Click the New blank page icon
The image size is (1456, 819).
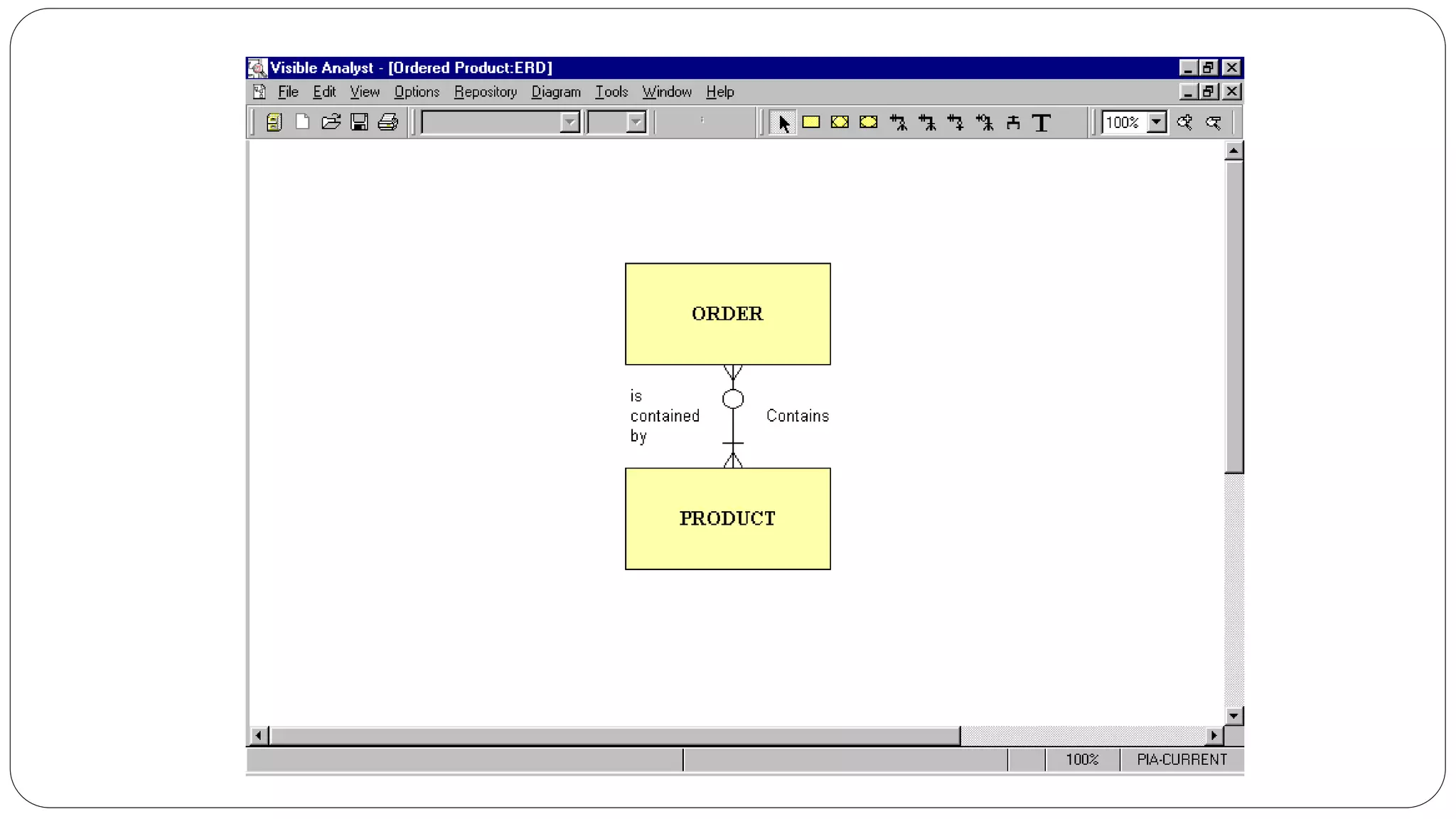(x=302, y=122)
